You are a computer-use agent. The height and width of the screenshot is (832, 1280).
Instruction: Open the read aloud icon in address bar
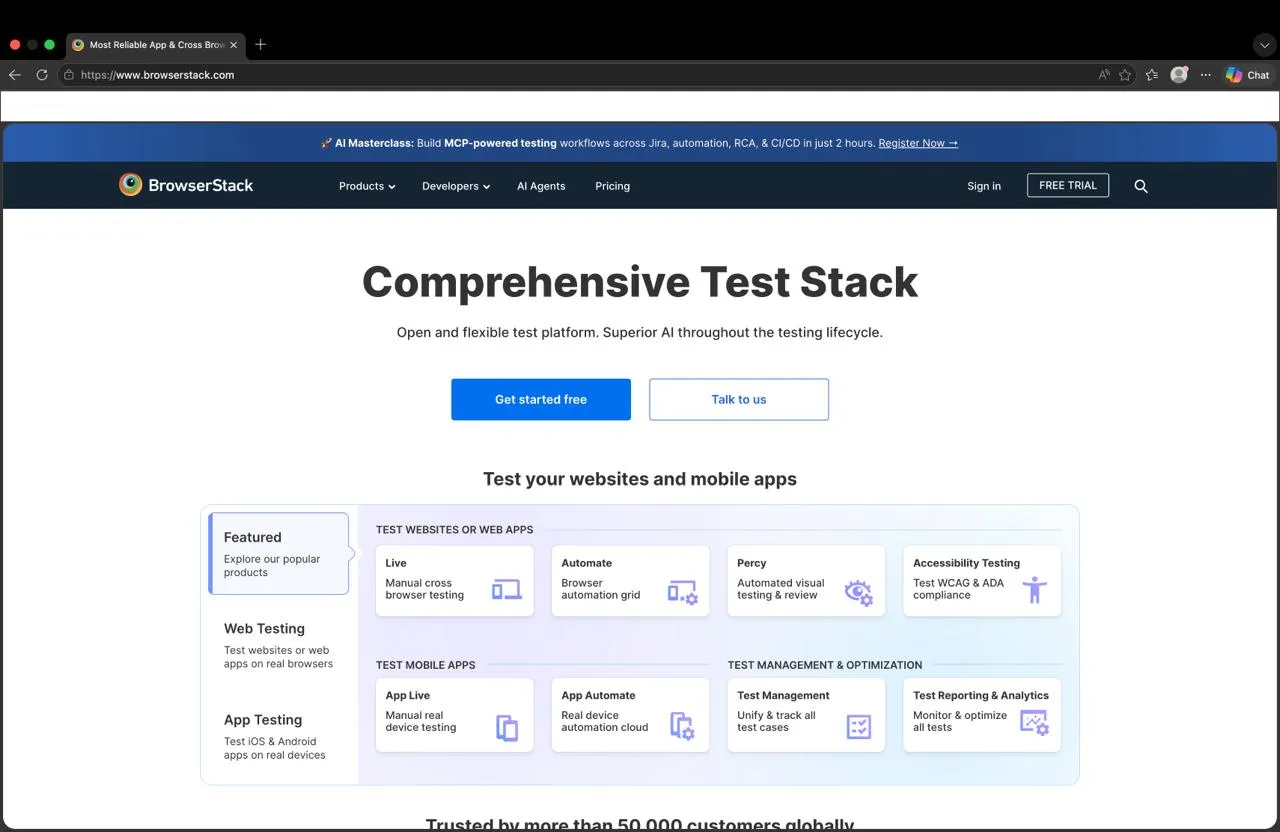(x=1104, y=75)
